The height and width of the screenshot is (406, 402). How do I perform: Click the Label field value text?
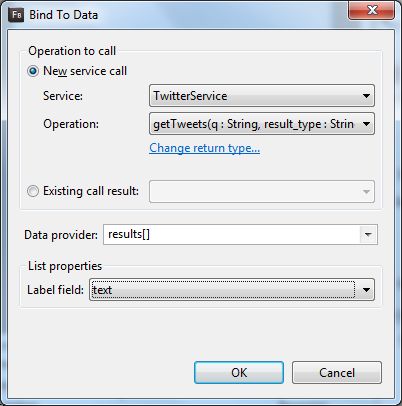(x=102, y=290)
